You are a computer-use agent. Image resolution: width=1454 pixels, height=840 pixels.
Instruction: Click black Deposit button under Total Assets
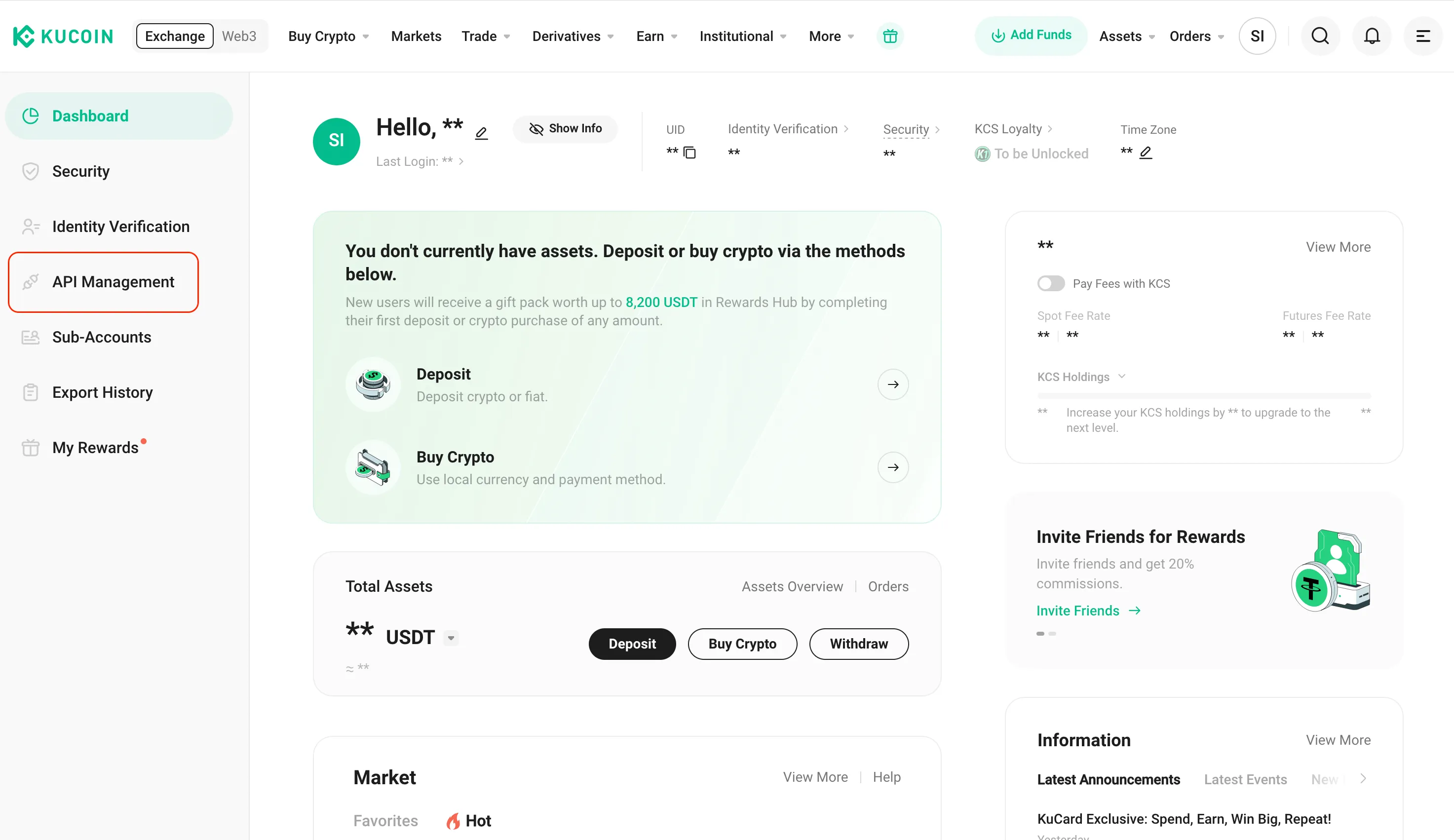(x=632, y=644)
